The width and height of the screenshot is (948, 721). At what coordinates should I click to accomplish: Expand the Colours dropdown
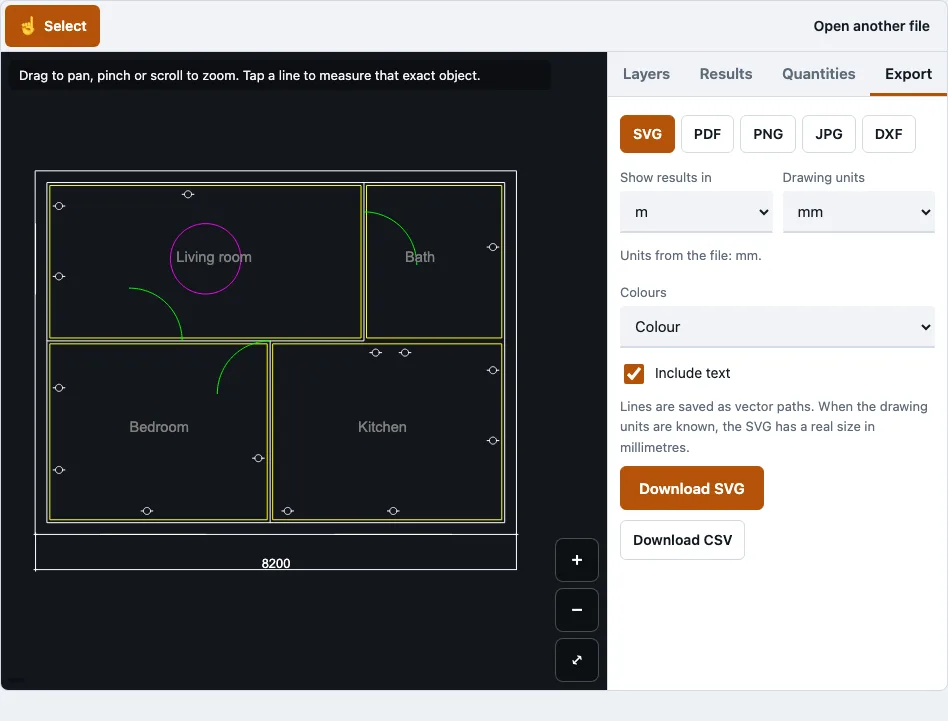coord(777,327)
